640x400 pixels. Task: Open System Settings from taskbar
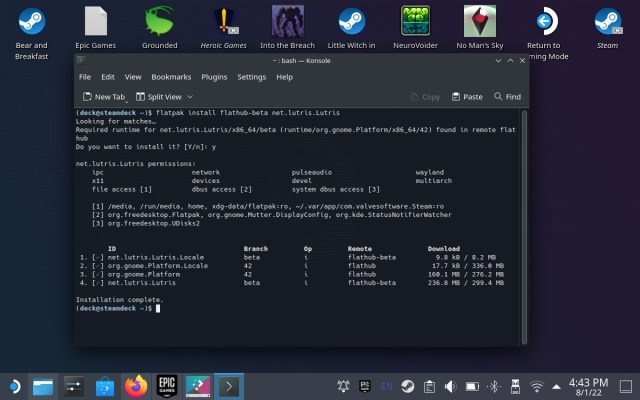click(x=74, y=386)
